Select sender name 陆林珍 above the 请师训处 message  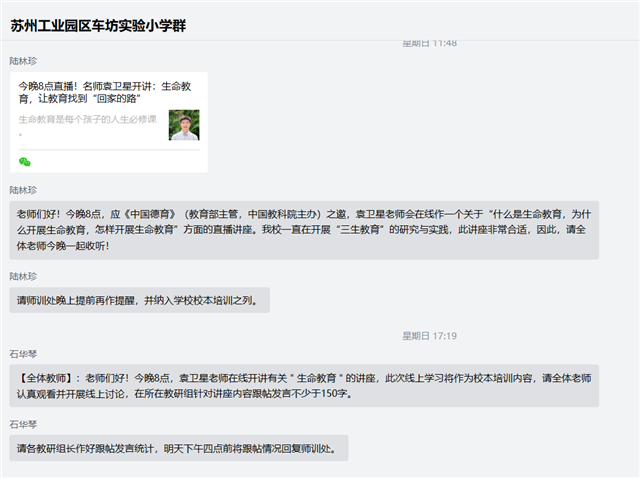23,277
